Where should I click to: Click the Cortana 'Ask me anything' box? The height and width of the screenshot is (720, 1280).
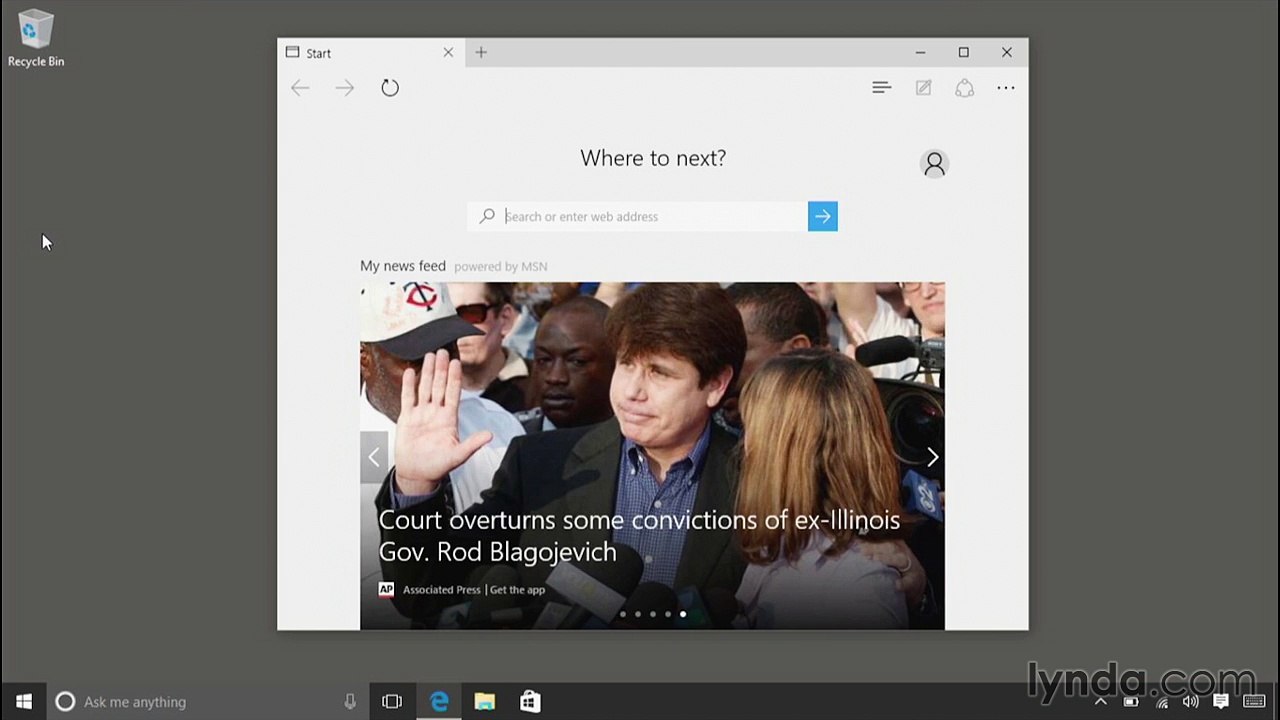click(207, 702)
